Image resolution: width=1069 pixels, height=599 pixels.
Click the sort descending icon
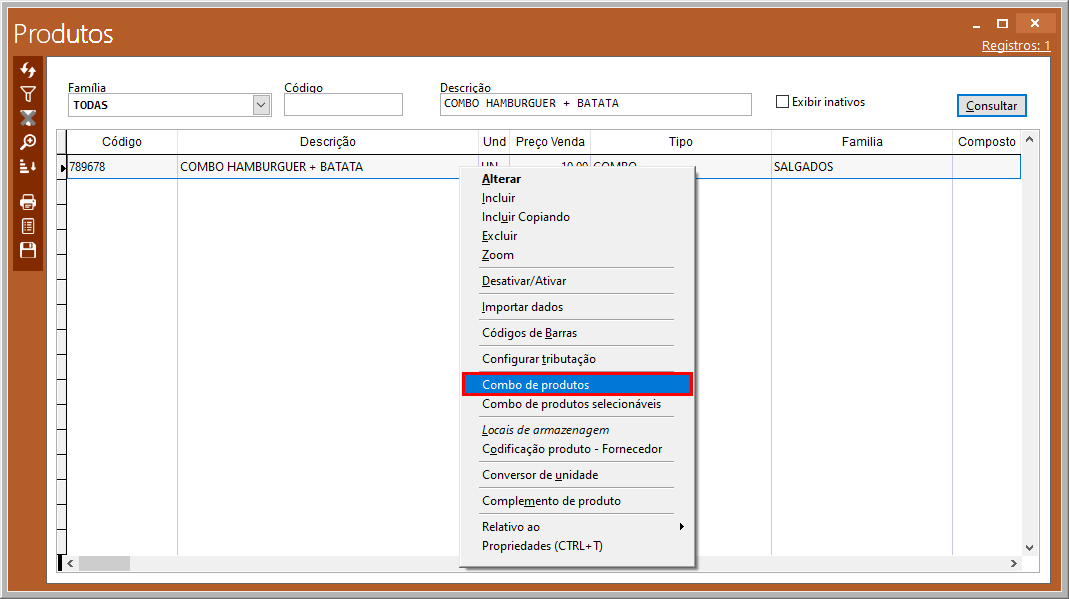(28, 166)
